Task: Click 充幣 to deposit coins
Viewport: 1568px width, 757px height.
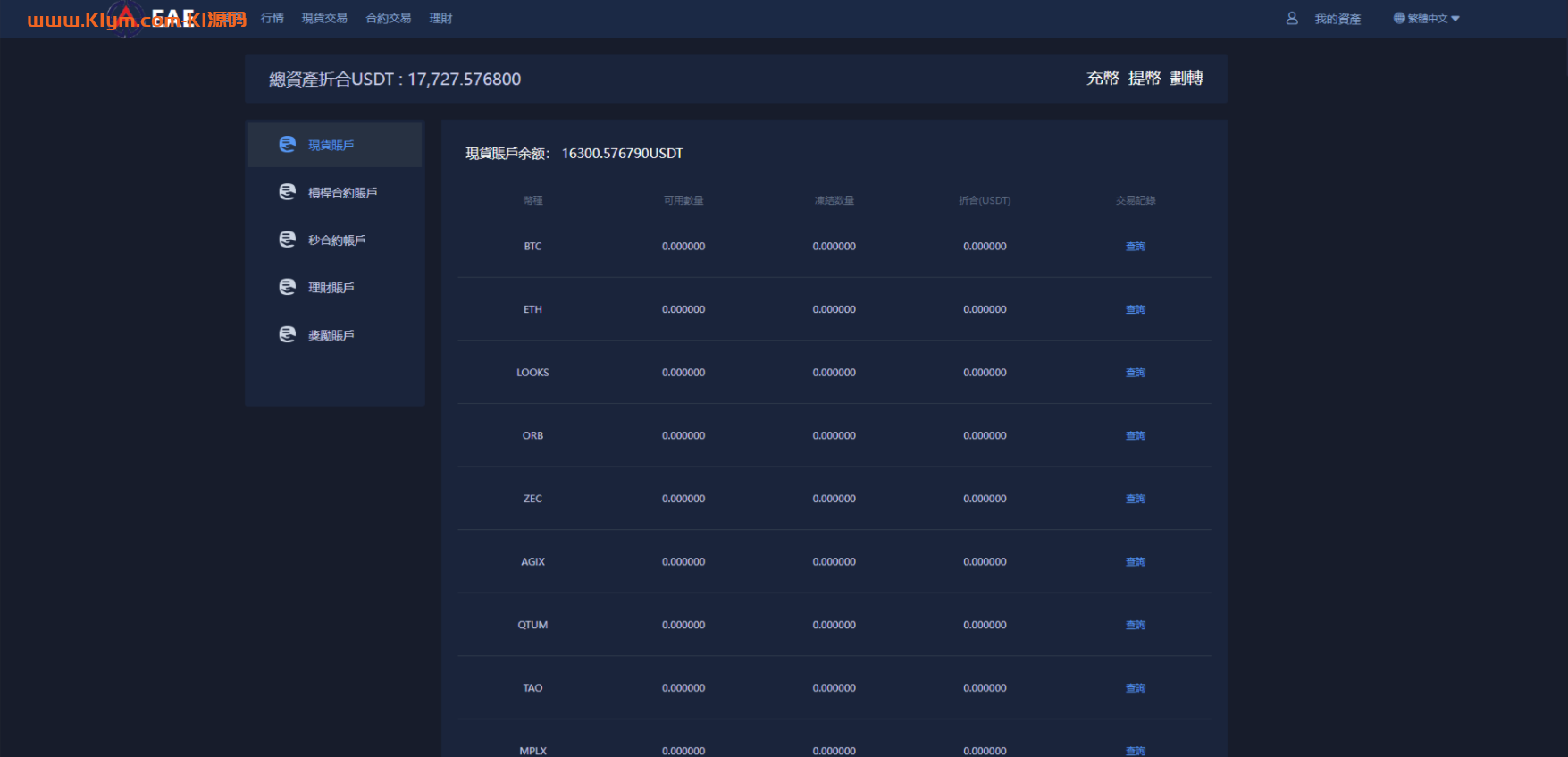Action: pyautogui.click(x=1103, y=79)
